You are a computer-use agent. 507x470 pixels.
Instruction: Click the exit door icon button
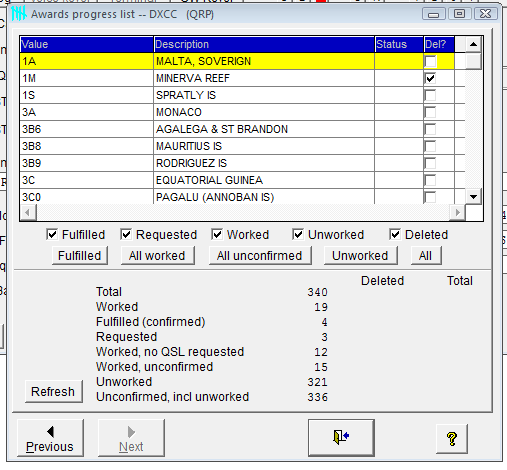click(x=341, y=437)
